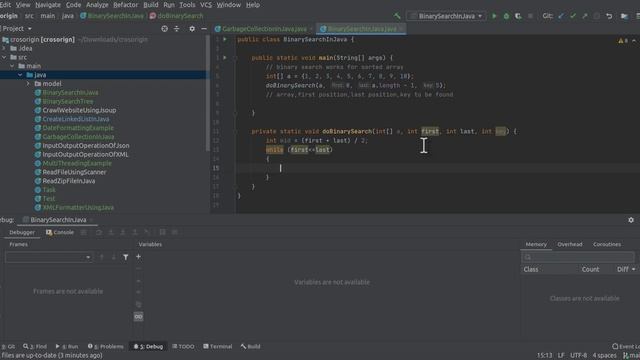Click the previous frame up arrow
640x360 pixels.
[x=102, y=257]
